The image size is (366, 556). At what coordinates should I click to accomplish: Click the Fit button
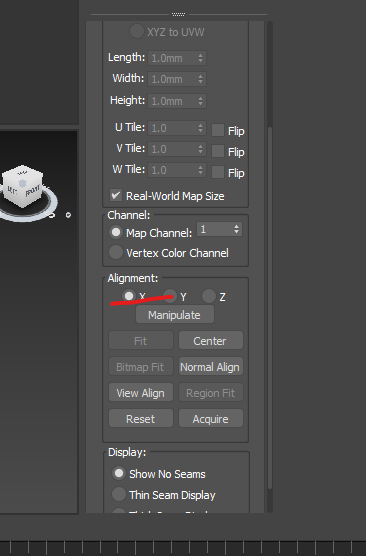[141, 341]
